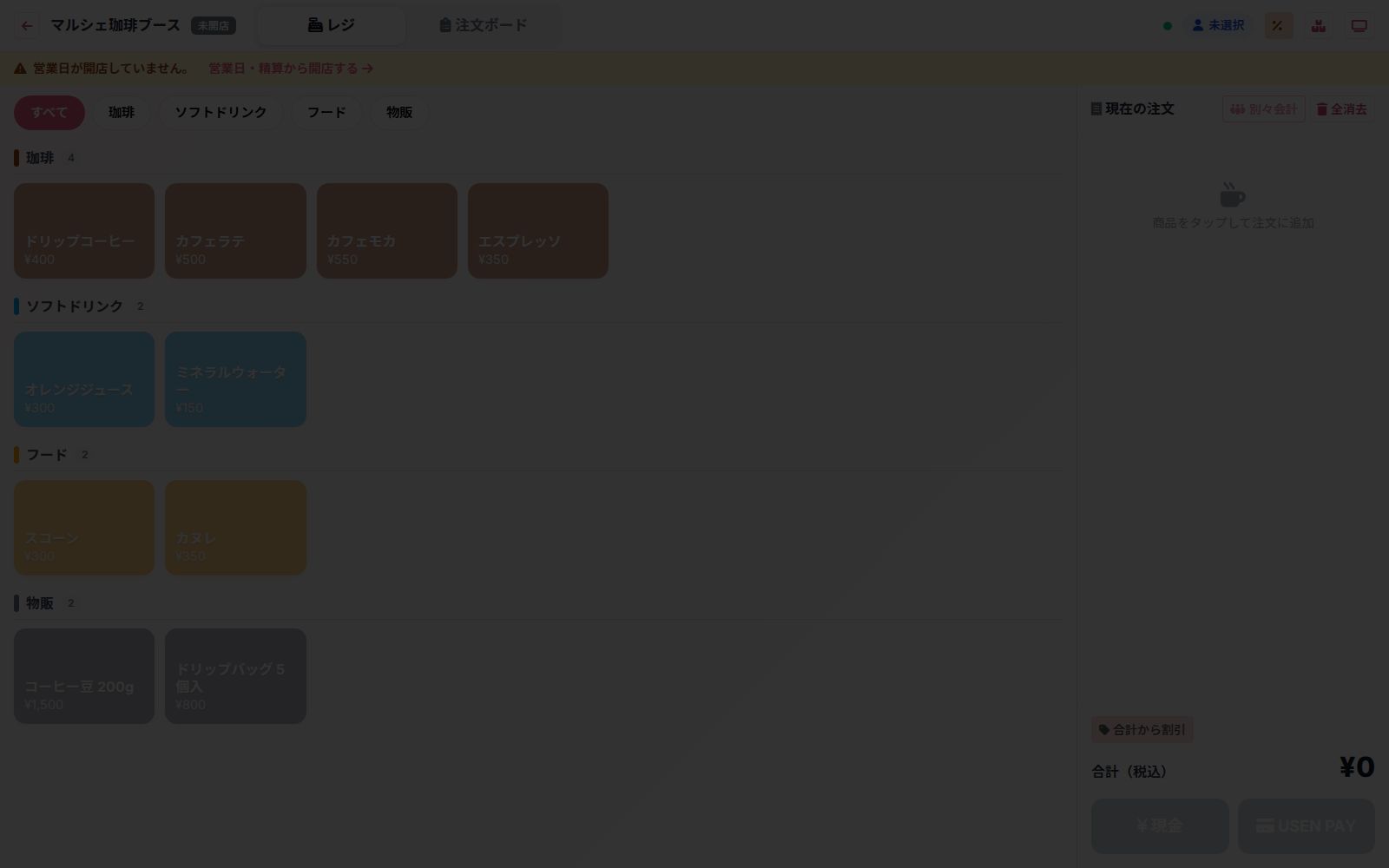Image resolution: width=1389 pixels, height=868 pixels.
Task: Click the マルシェ珈琲ブース store title
Action: tap(115, 25)
